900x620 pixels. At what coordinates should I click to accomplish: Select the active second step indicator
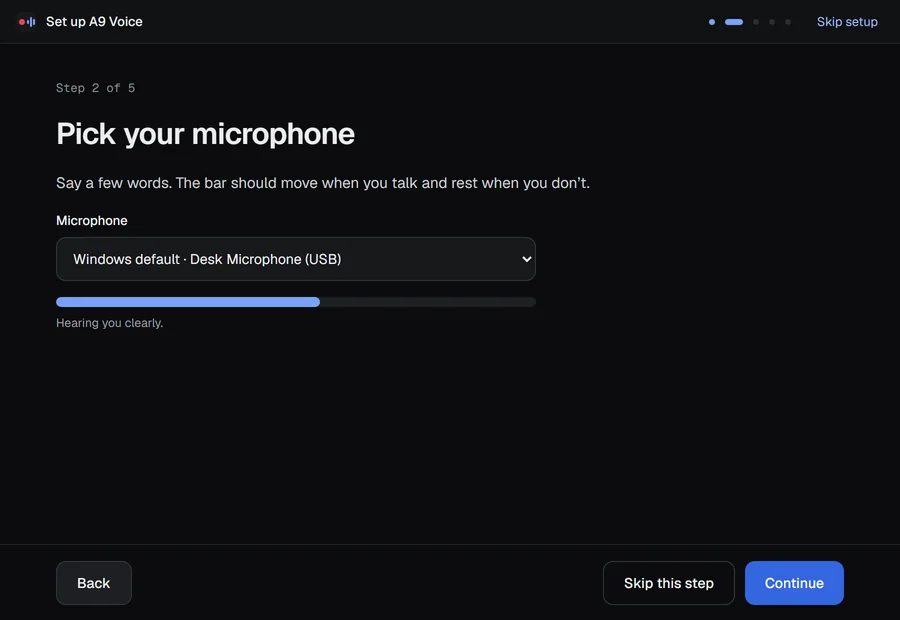pos(734,22)
